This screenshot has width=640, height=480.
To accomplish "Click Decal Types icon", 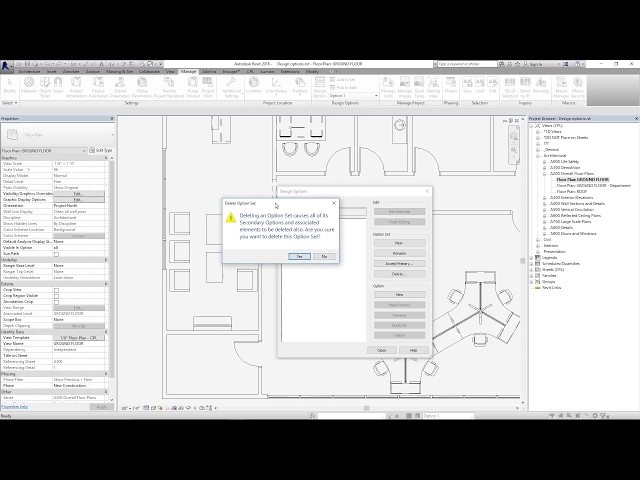I will pyautogui.click(x=419, y=87).
